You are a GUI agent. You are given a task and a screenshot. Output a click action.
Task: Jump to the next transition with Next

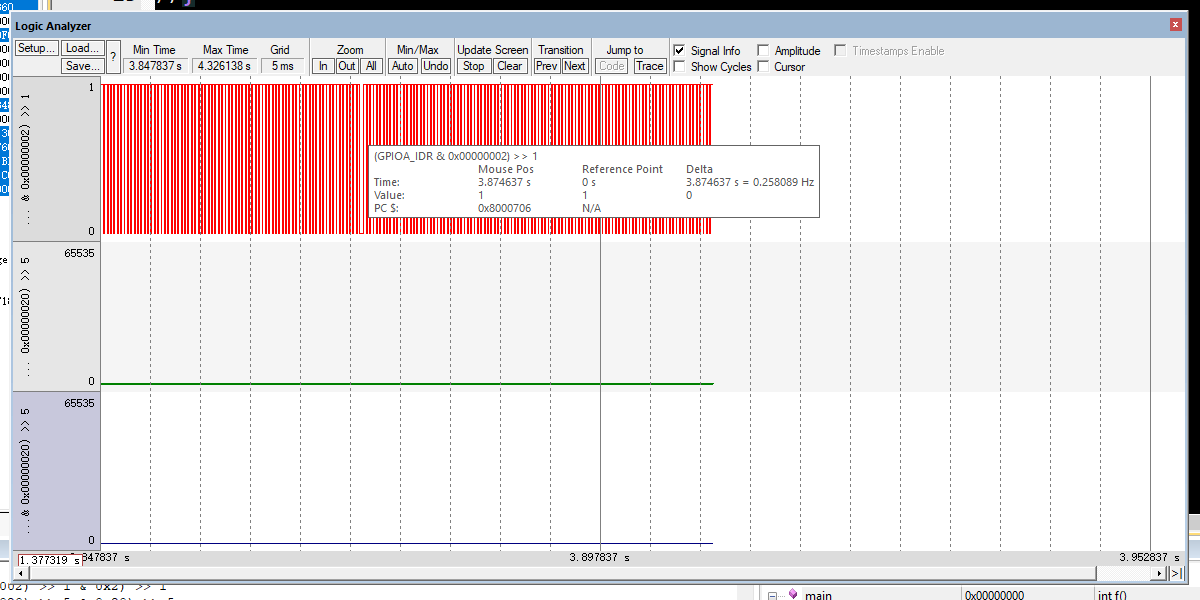click(574, 65)
